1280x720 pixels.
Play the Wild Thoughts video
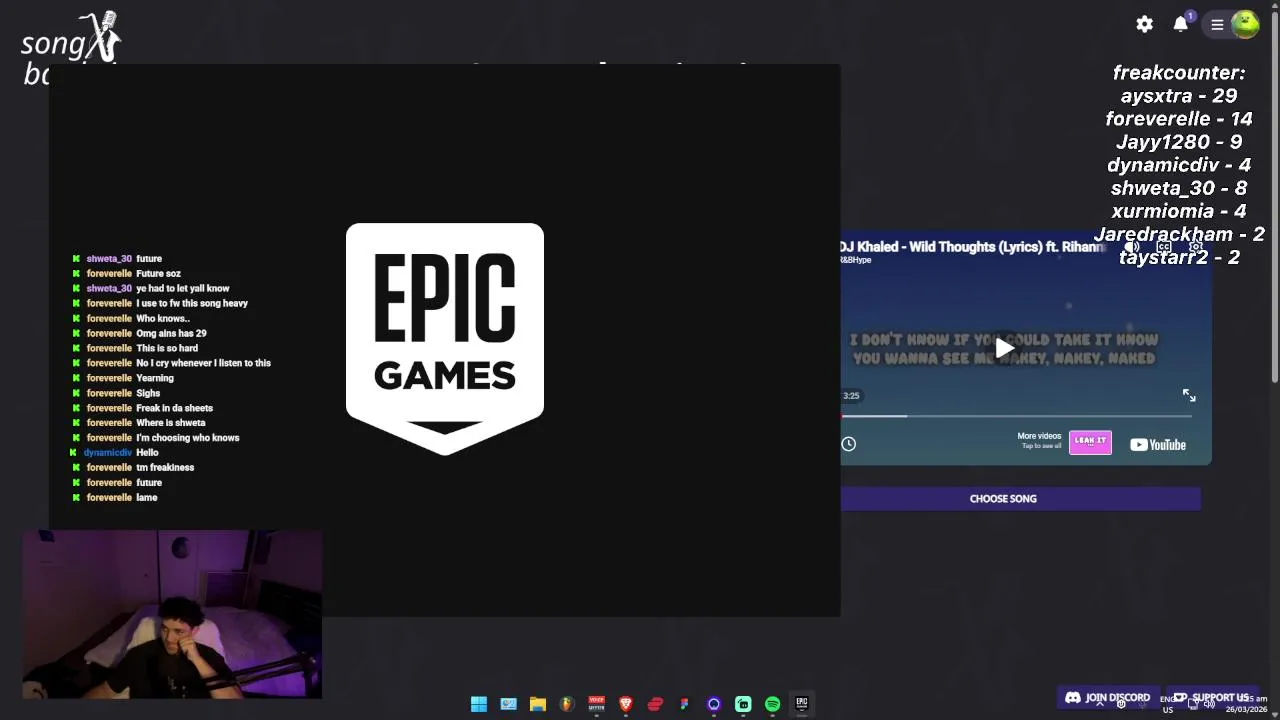pyautogui.click(x=1004, y=348)
